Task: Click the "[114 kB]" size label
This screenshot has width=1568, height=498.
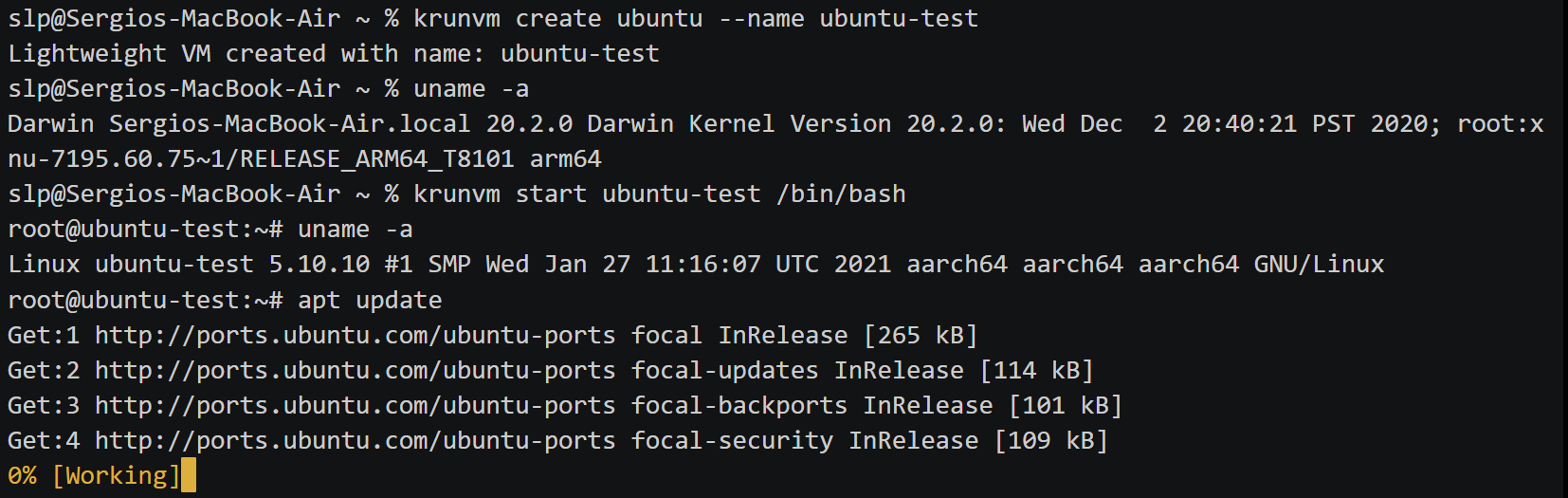Action: (x=1036, y=370)
